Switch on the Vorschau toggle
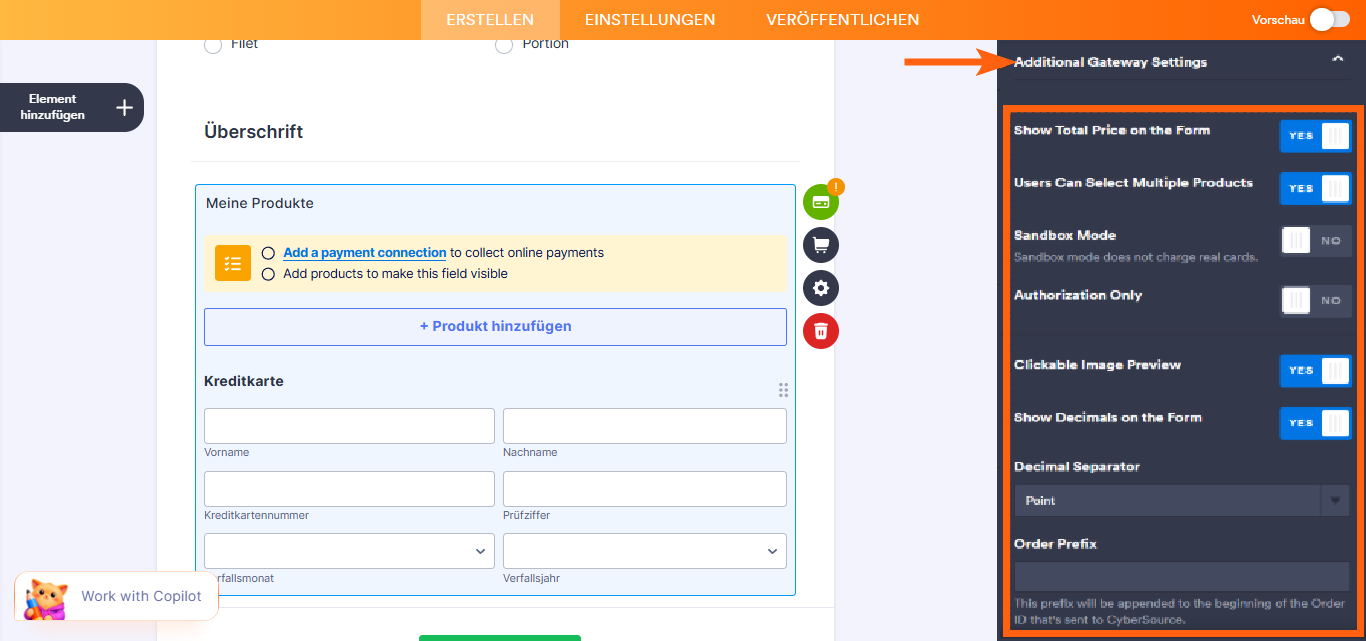This screenshot has height=641, width=1366. (x=1330, y=18)
